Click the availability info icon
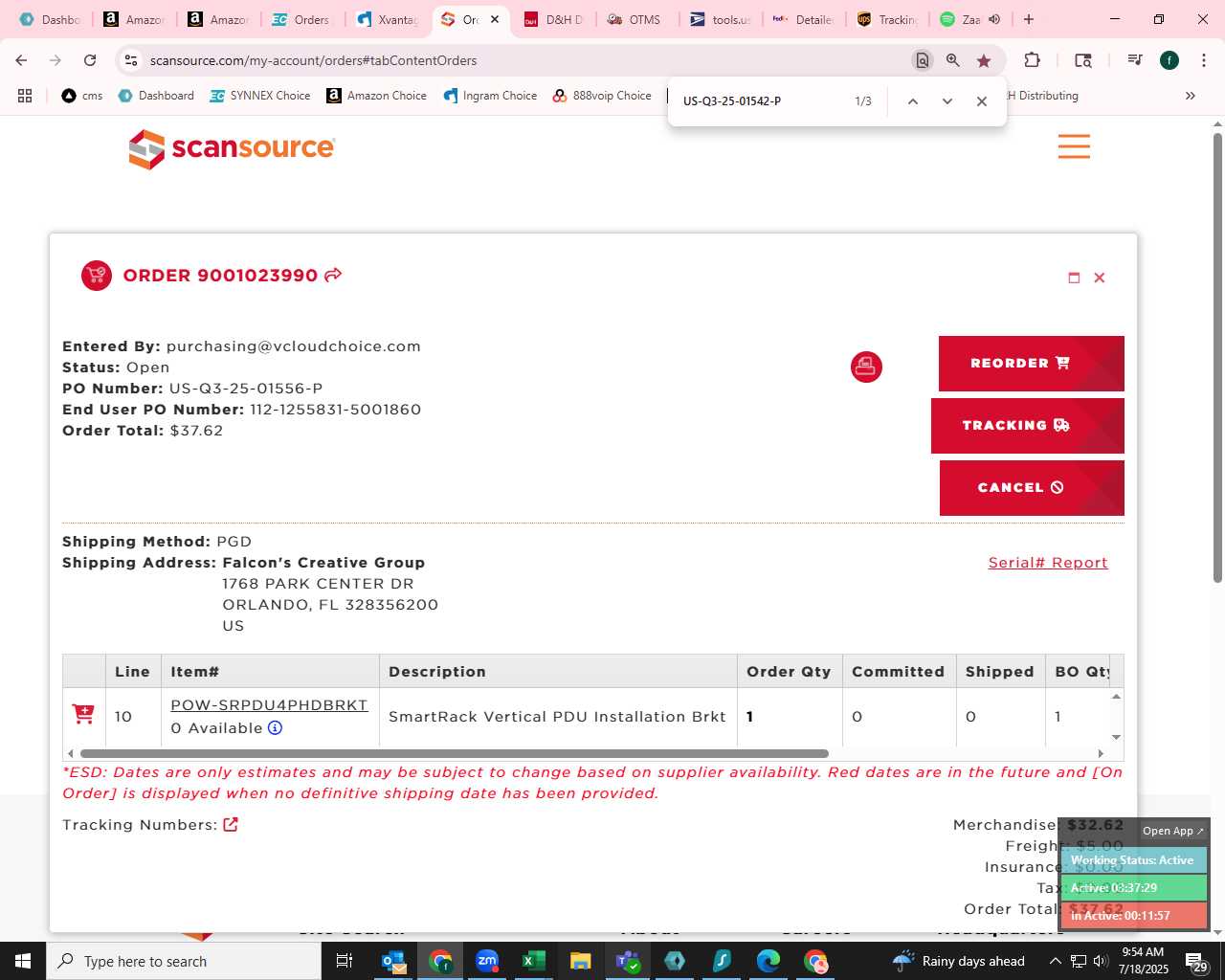Screen dimensions: 1225x980 (275, 728)
